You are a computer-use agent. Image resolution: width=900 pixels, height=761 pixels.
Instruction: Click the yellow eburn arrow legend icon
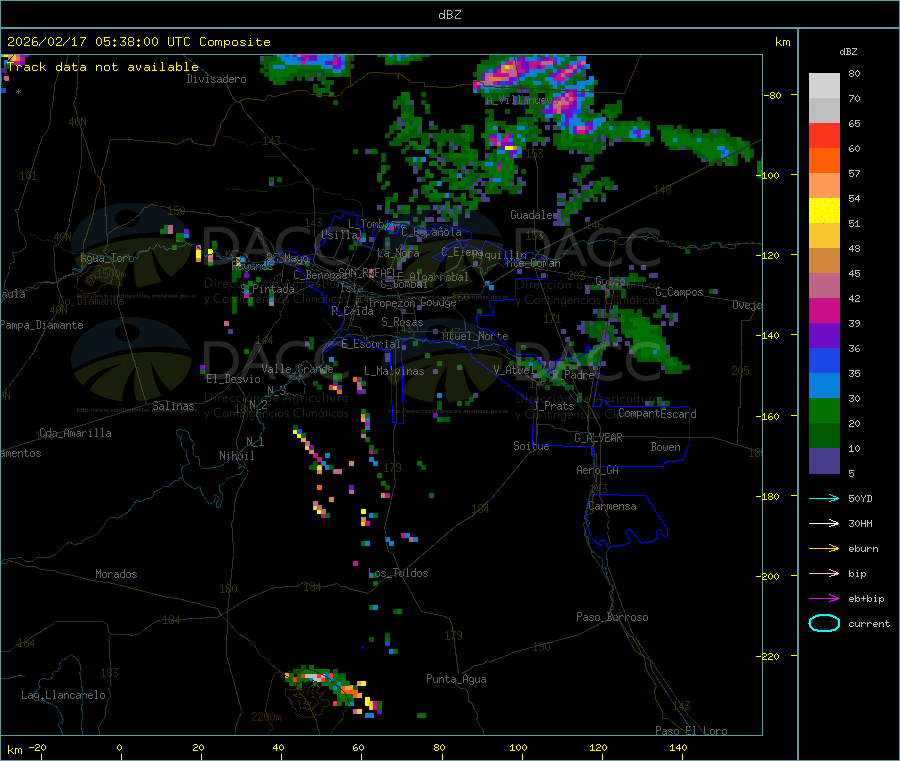click(824, 549)
